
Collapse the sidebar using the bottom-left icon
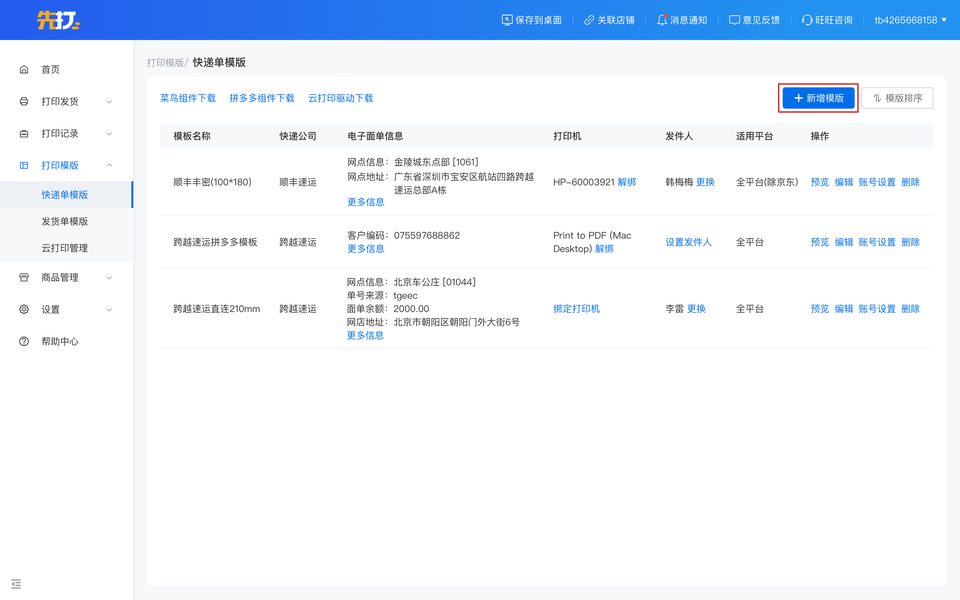pos(16,583)
